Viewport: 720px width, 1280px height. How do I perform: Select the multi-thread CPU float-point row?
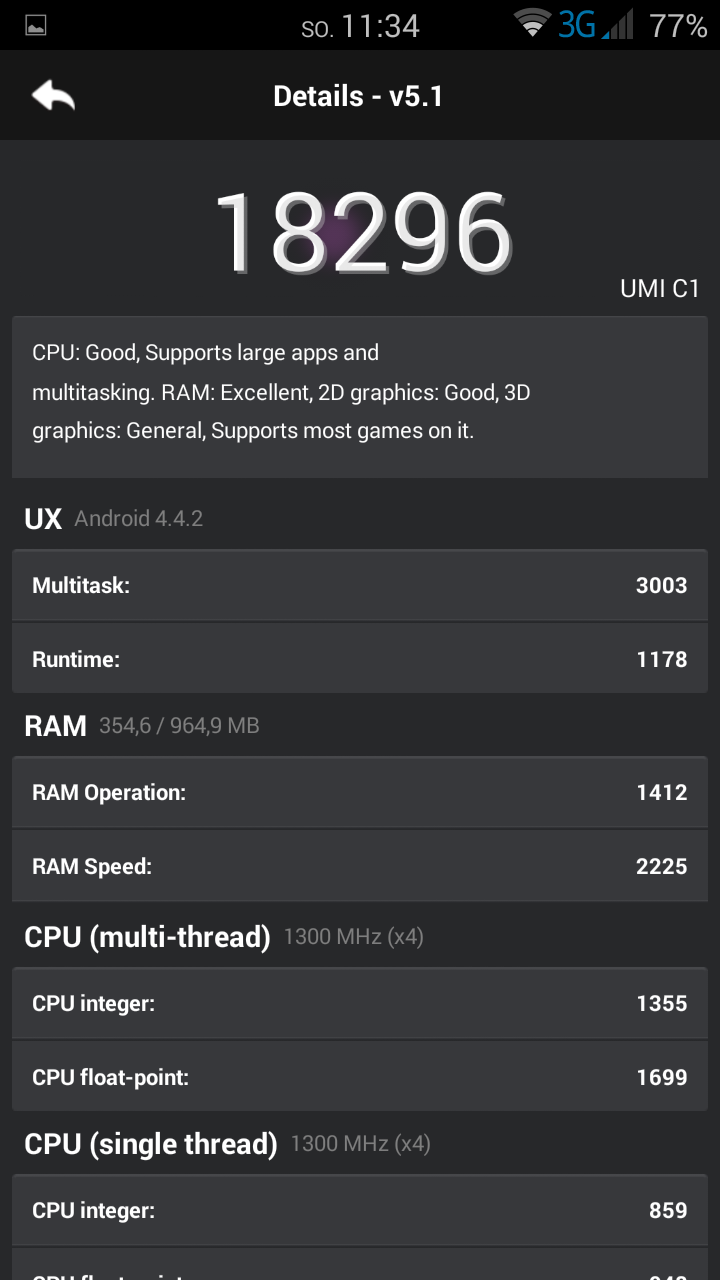tap(360, 1077)
